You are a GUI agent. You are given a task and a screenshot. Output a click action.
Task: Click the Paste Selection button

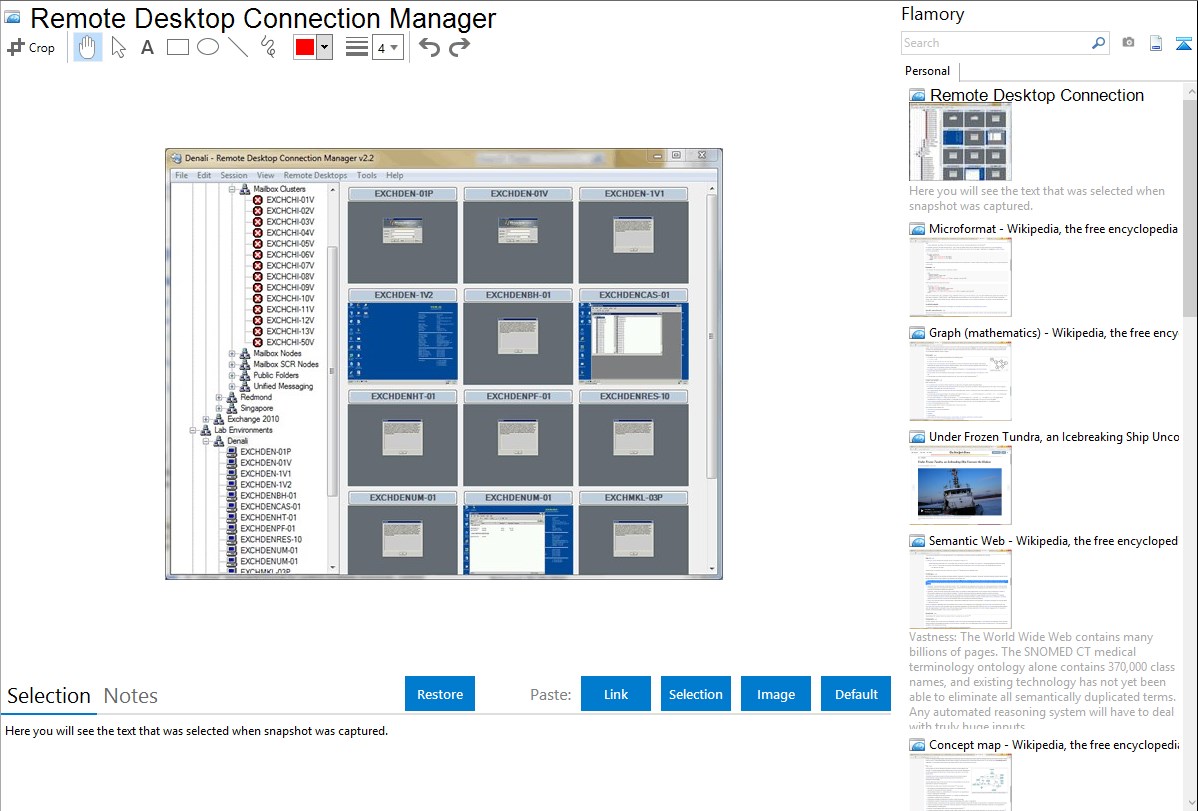[x=695, y=694]
